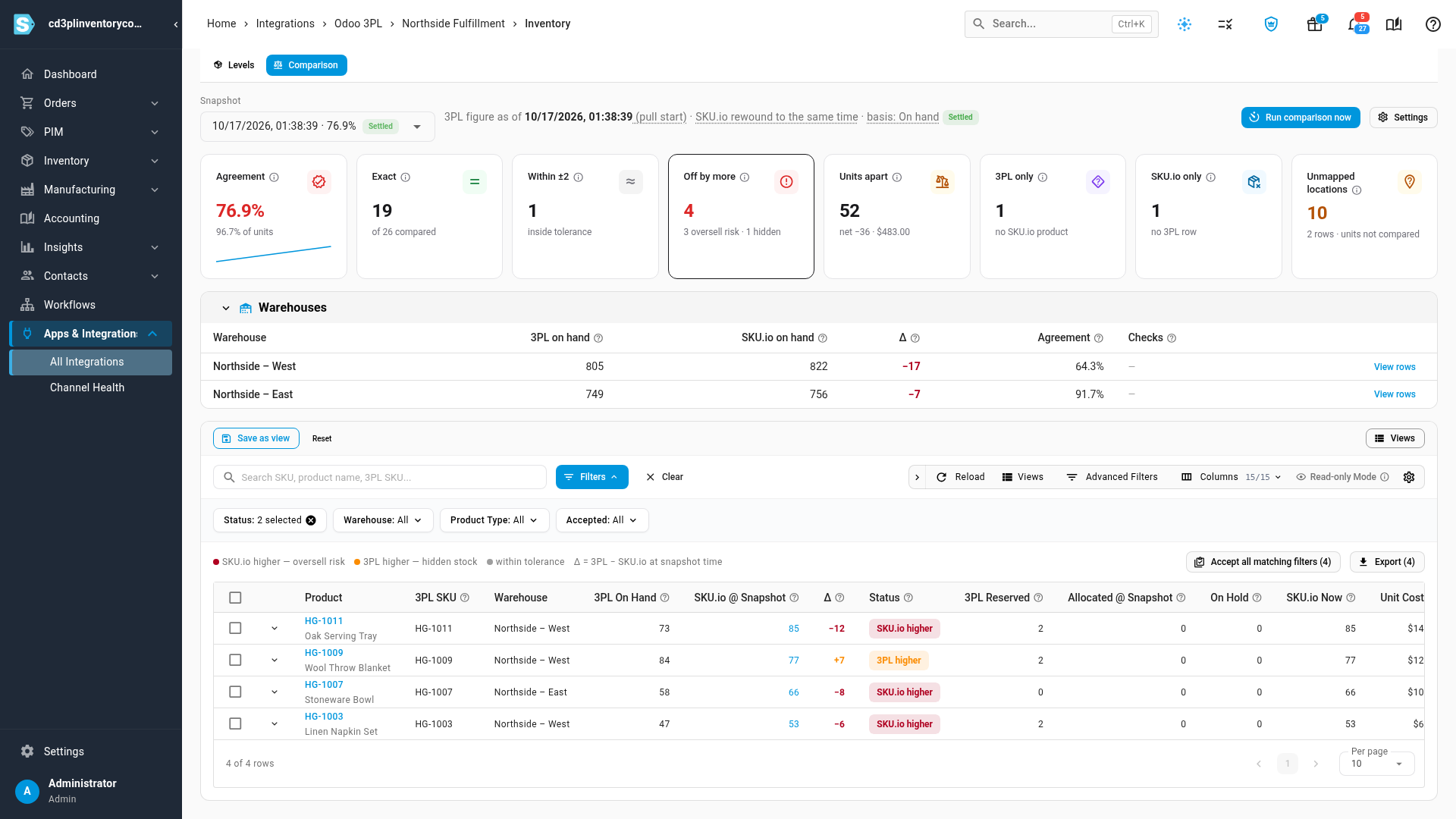Click the Off by more alert icon
This screenshot has height=819, width=1456.
coord(786,182)
